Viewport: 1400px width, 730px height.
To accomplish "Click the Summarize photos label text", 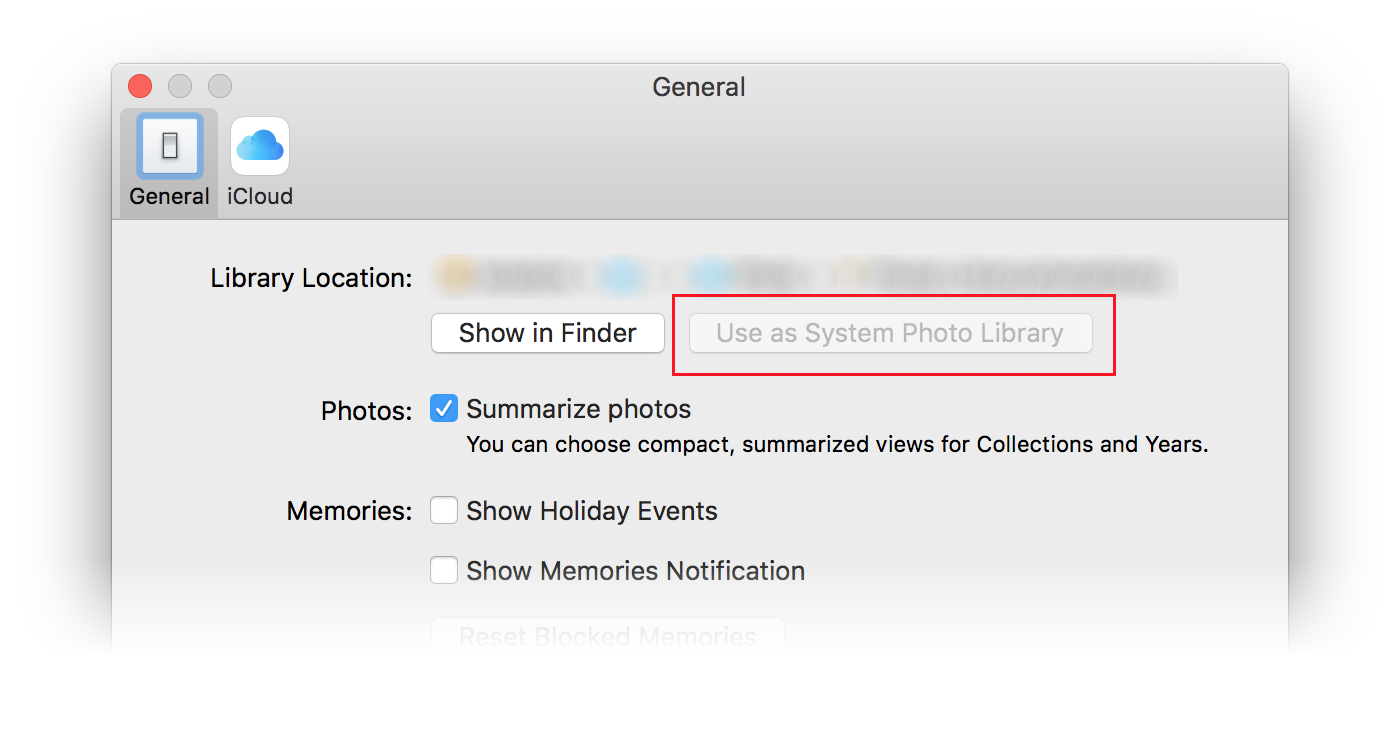I will (x=579, y=409).
